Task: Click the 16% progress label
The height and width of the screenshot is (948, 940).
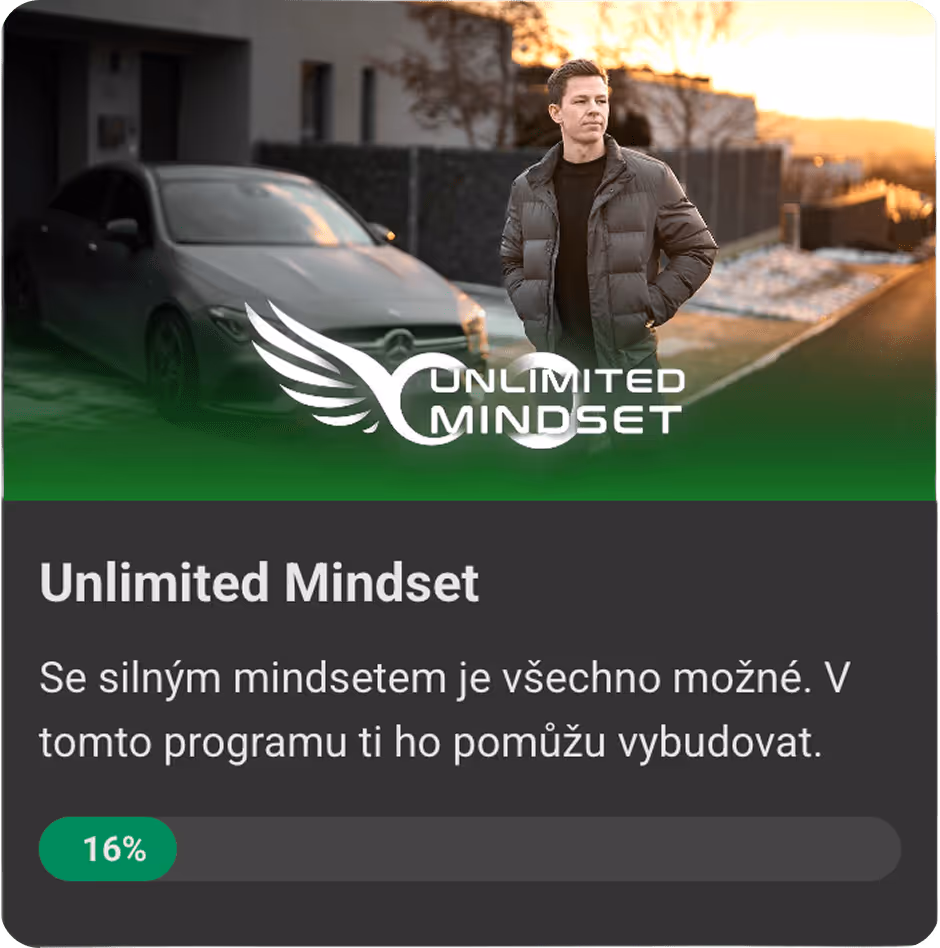Action: (115, 849)
